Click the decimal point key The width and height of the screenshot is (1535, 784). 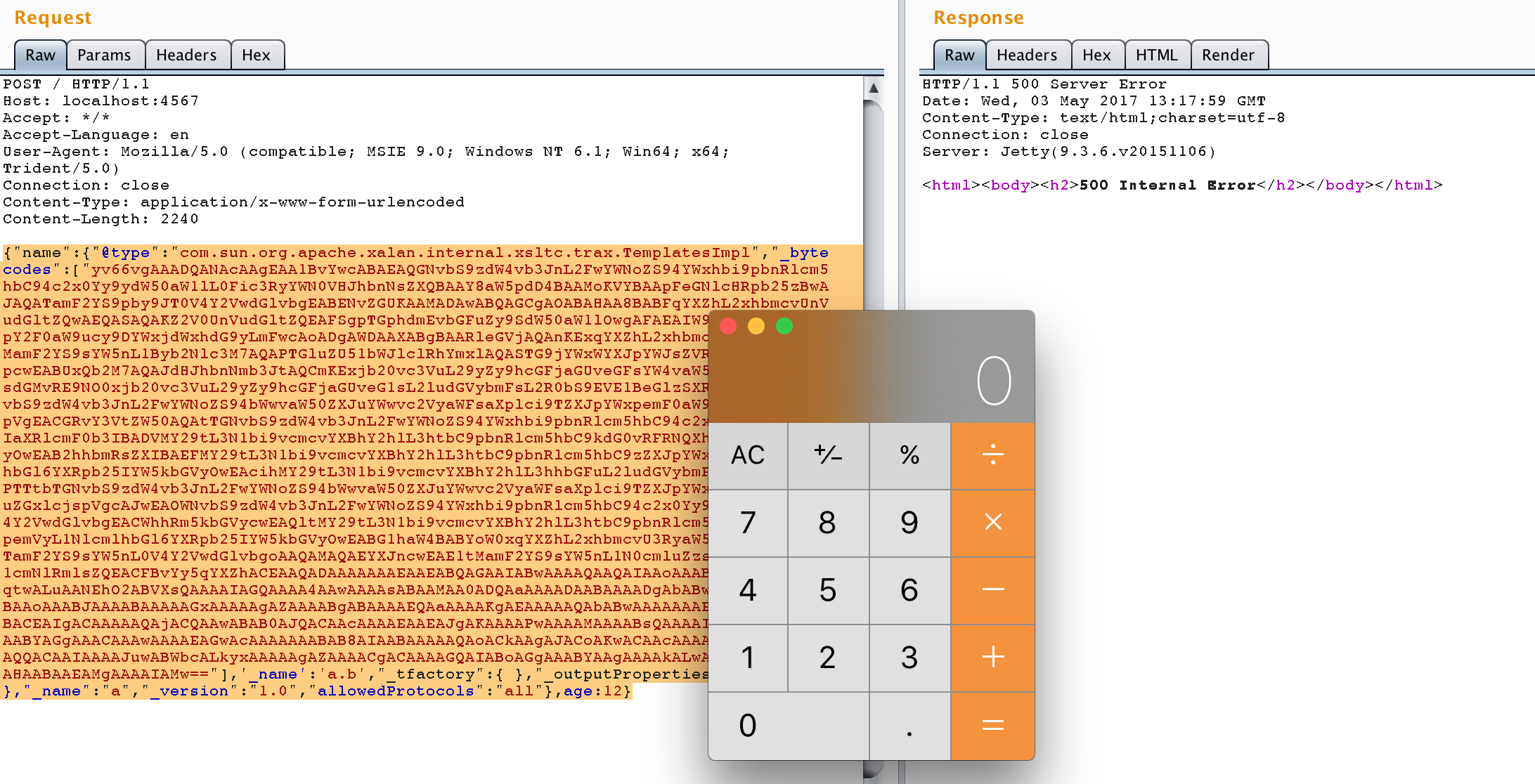tap(909, 726)
